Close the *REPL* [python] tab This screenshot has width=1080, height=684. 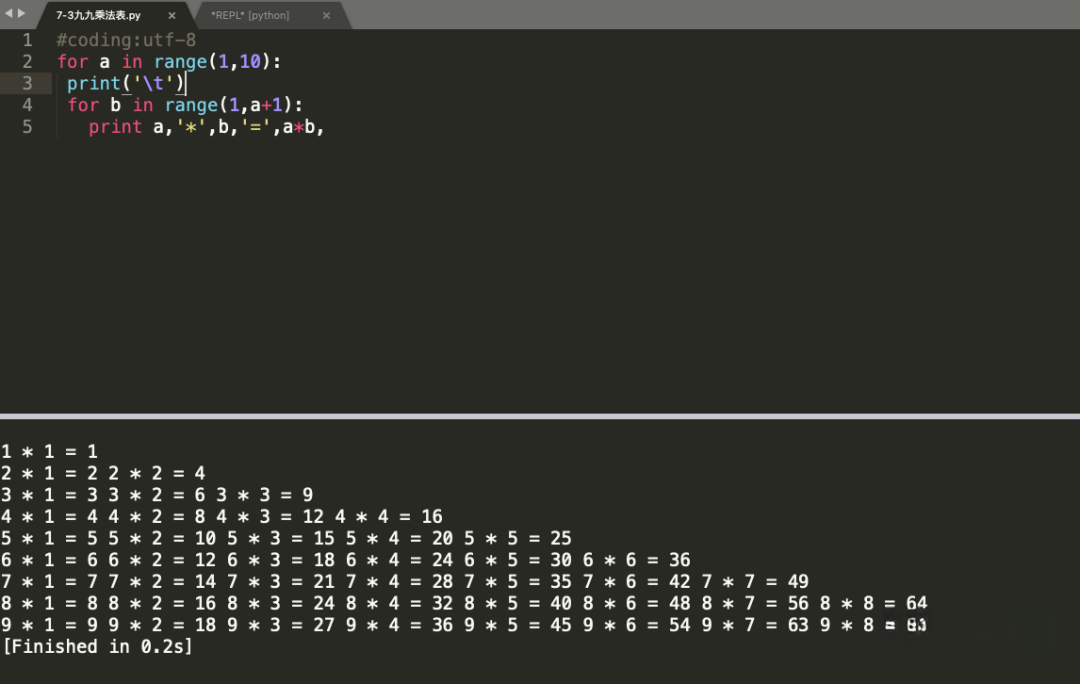(x=326, y=16)
